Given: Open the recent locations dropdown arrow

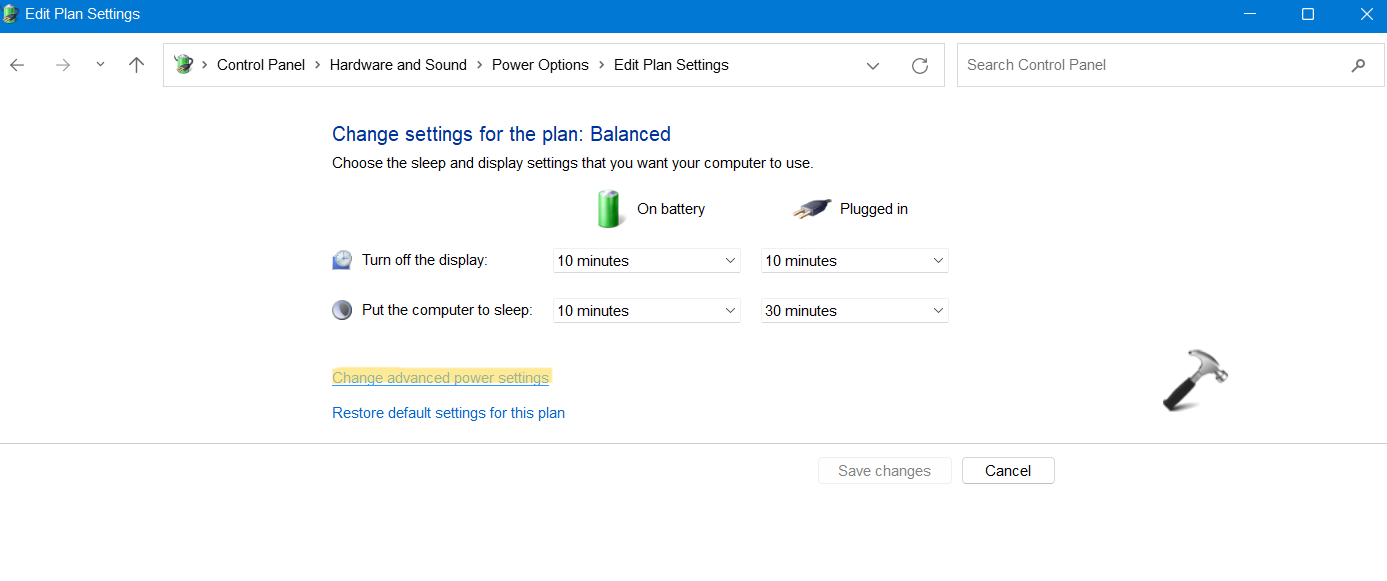Looking at the screenshot, I should pyautogui.click(x=100, y=65).
